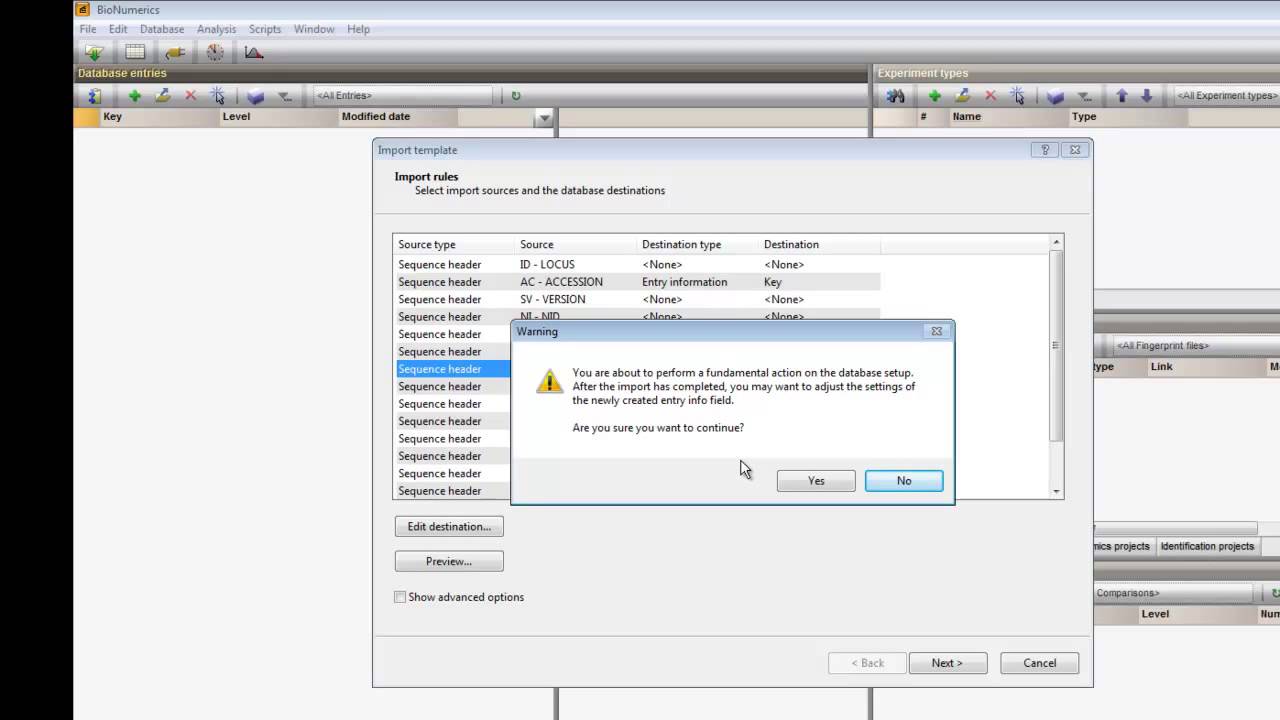Delete experiment type with red X icon
This screenshot has height=720, width=1280.
coord(990,96)
